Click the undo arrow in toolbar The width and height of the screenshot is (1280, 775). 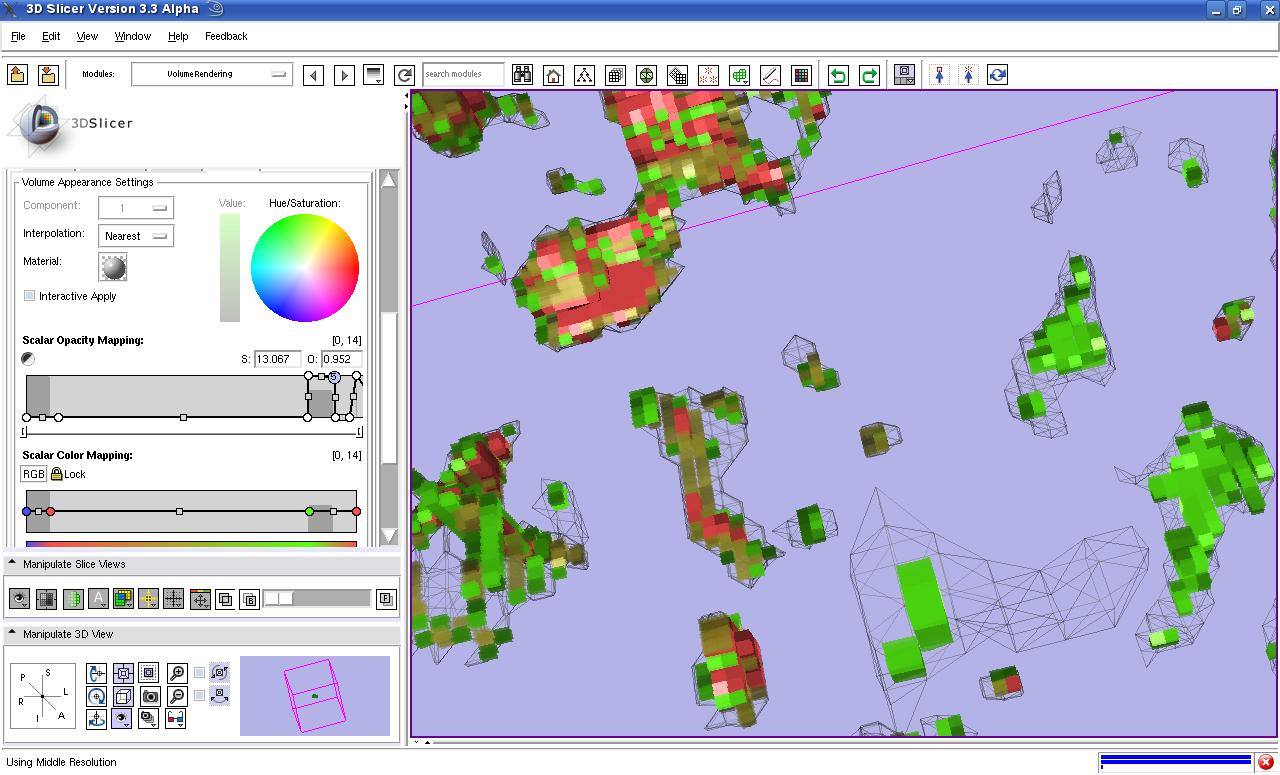pyautogui.click(x=838, y=75)
